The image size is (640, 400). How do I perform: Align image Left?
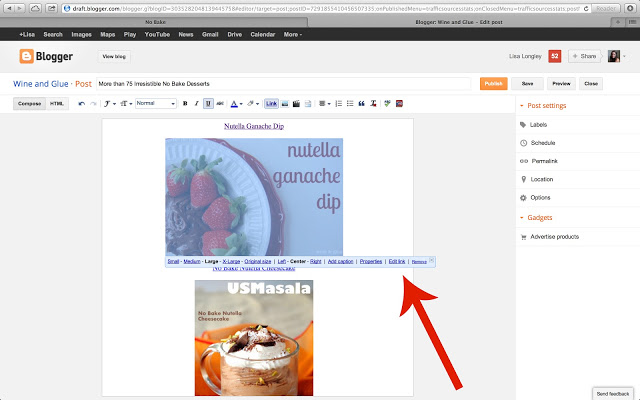tap(282, 261)
